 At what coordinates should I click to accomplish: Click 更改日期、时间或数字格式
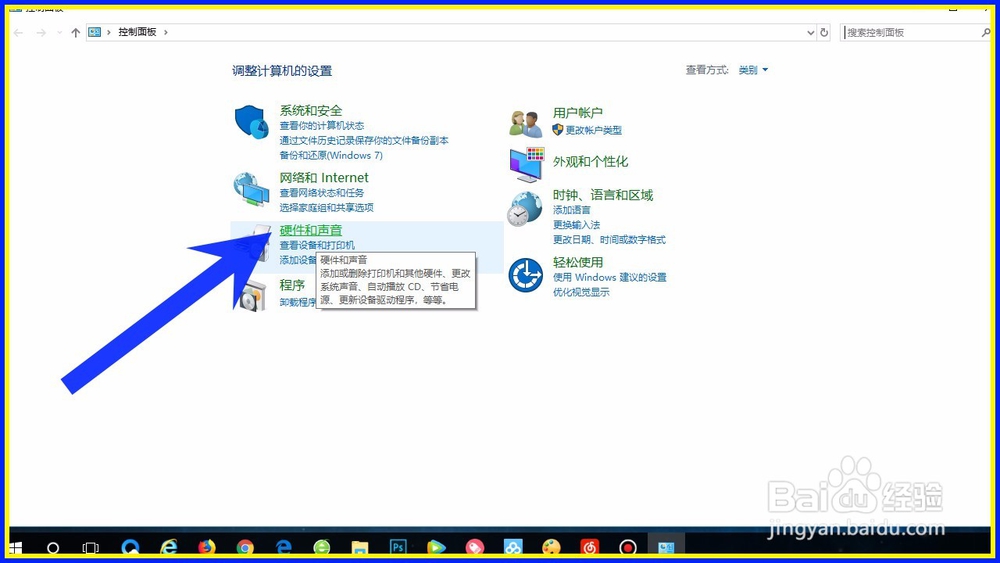click(609, 240)
